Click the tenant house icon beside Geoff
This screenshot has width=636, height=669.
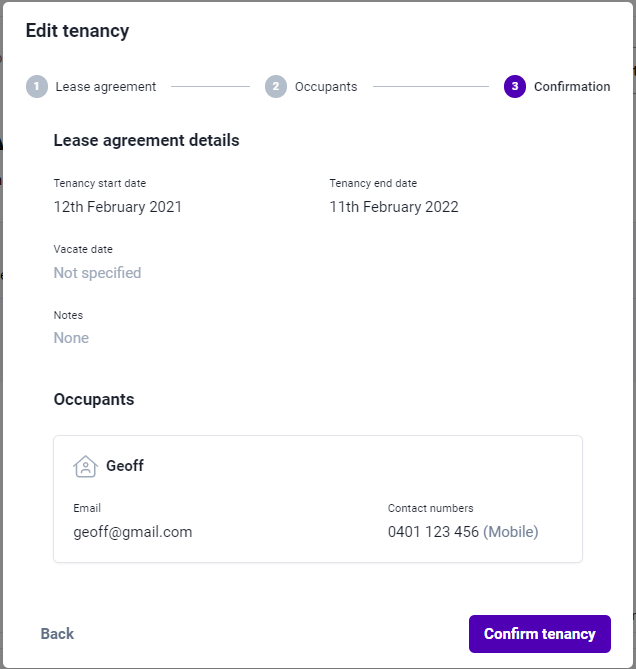coord(85,466)
